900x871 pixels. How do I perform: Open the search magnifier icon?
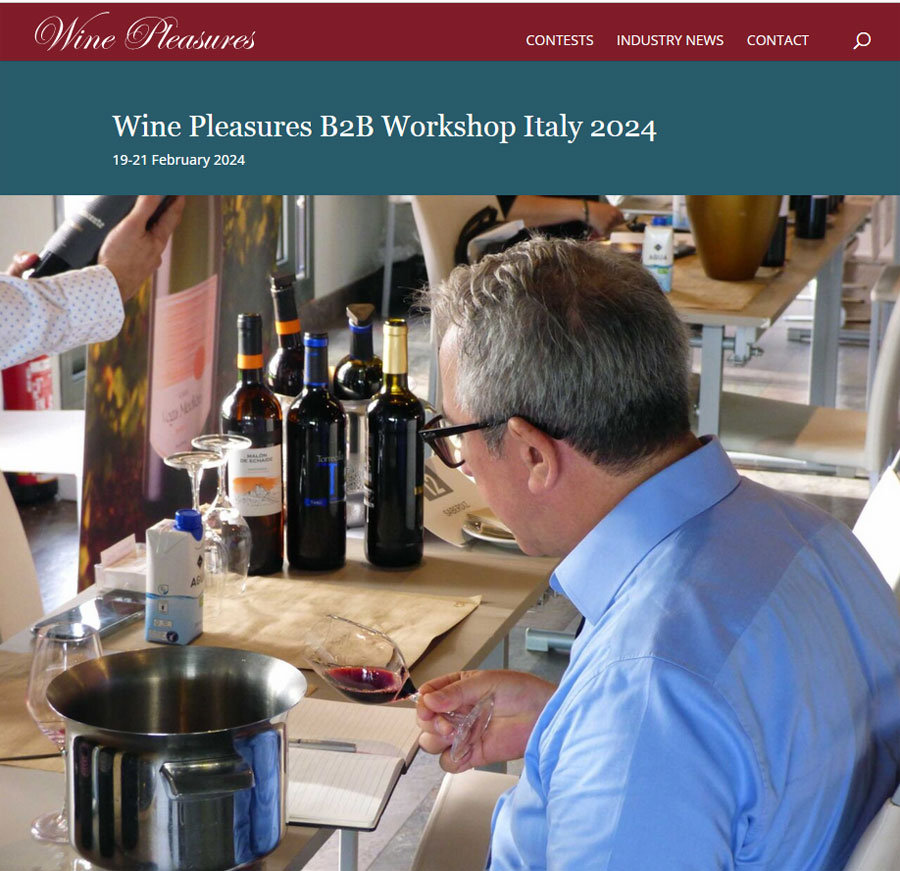tap(862, 40)
